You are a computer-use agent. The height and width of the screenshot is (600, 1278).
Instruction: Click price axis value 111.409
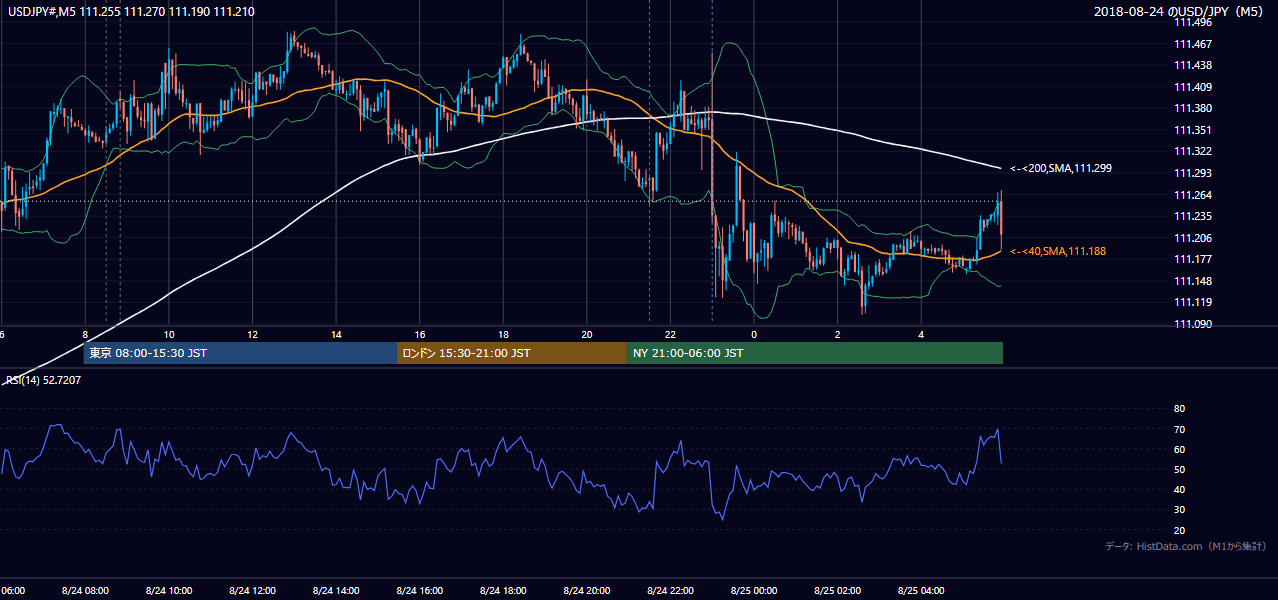click(x=1194, y=87)
